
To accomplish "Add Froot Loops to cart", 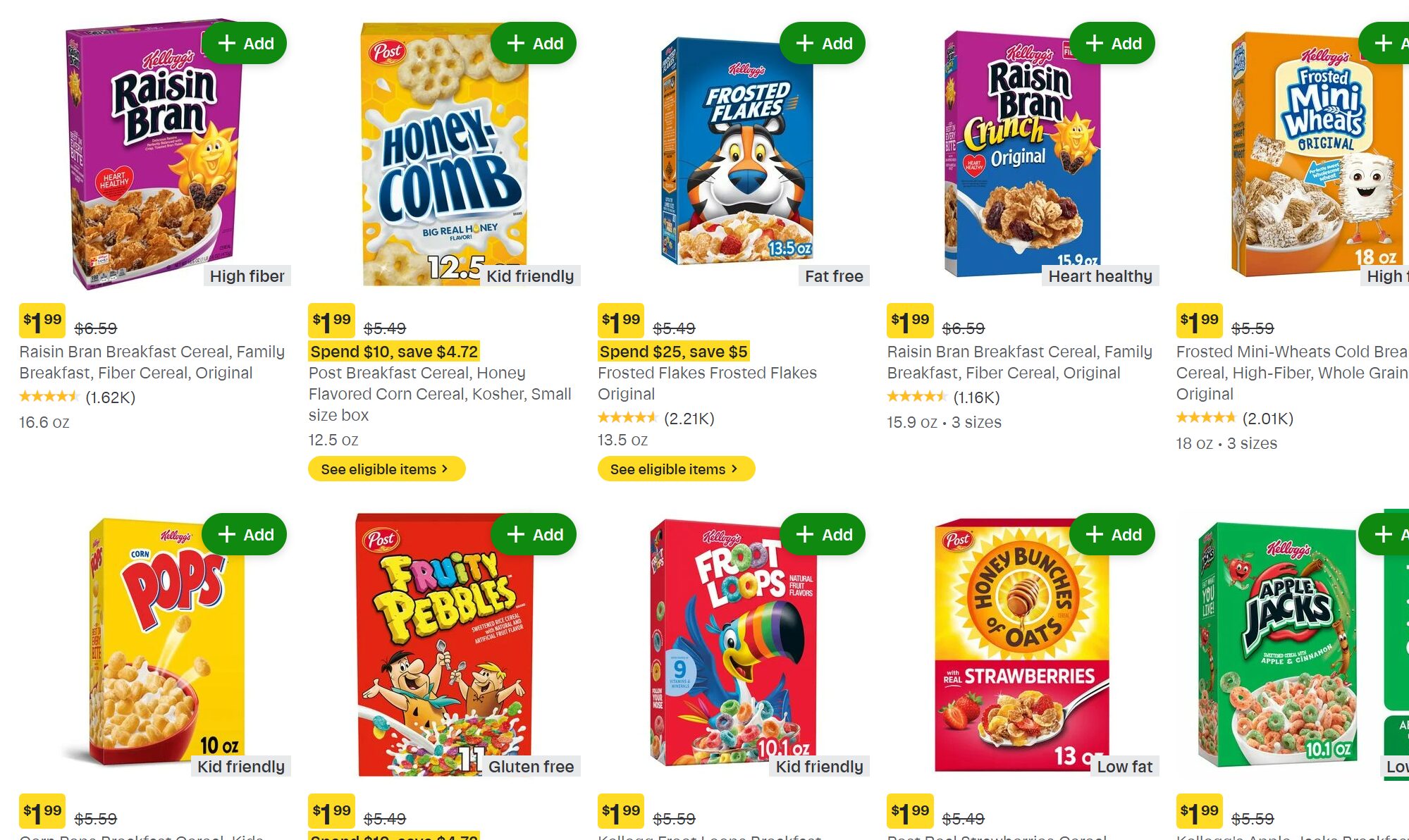I will point(823,535).
